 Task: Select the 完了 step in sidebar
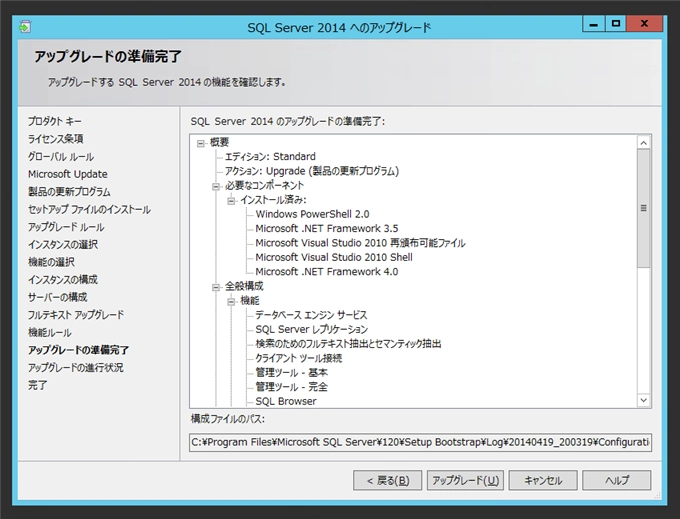[x=38, y=385]
